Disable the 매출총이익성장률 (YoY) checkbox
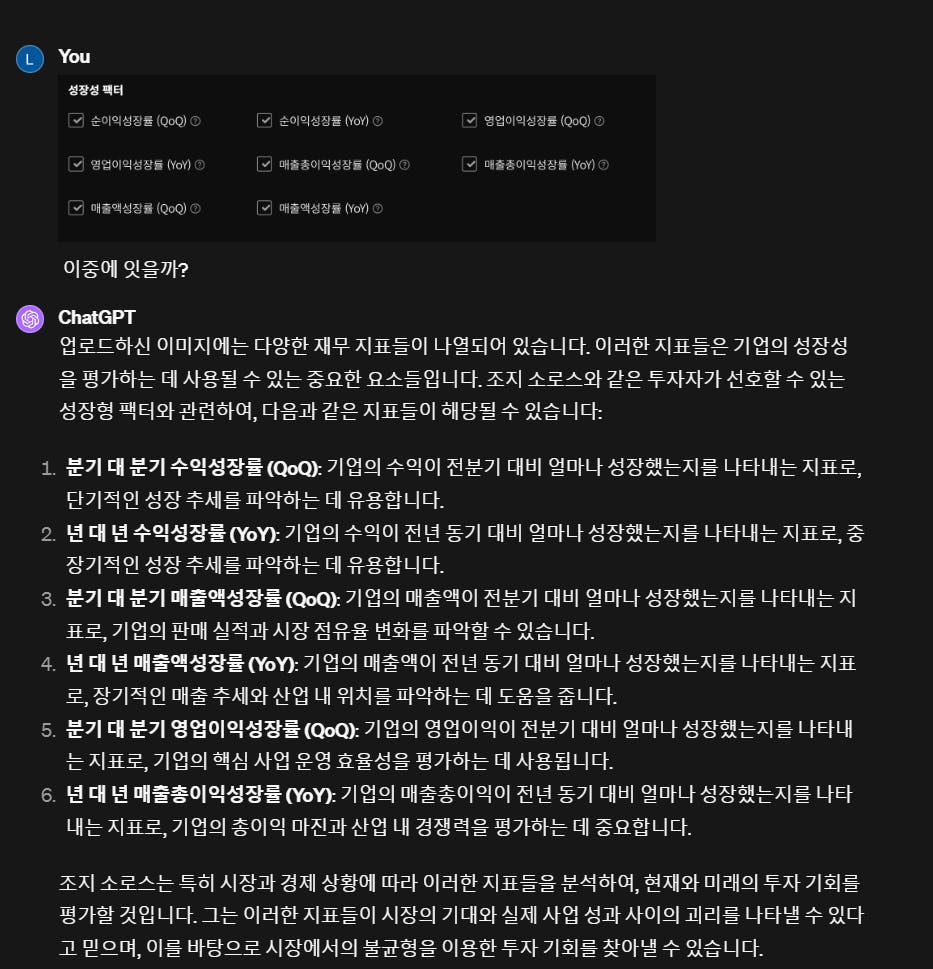The image size is (933, 969). (x=470, y=164)
